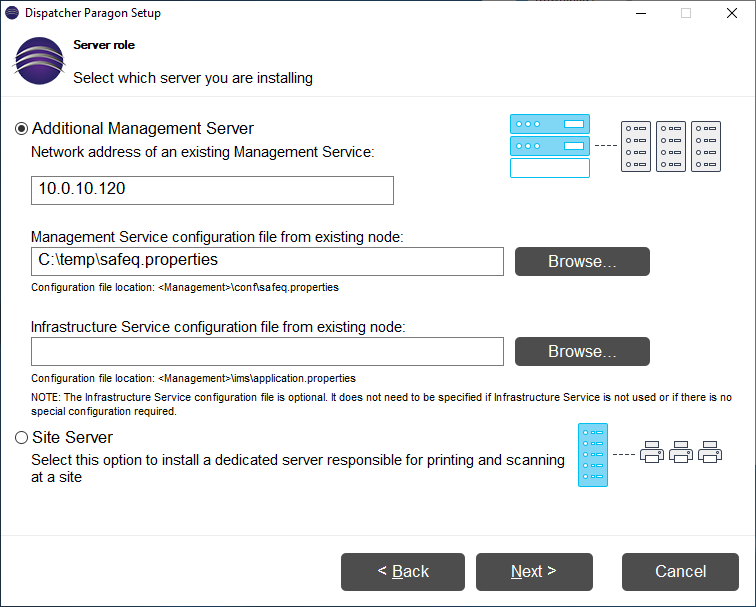Click the rightmost gray server rack icon
This screenshot has height=607, width=756.
[706, 147]
